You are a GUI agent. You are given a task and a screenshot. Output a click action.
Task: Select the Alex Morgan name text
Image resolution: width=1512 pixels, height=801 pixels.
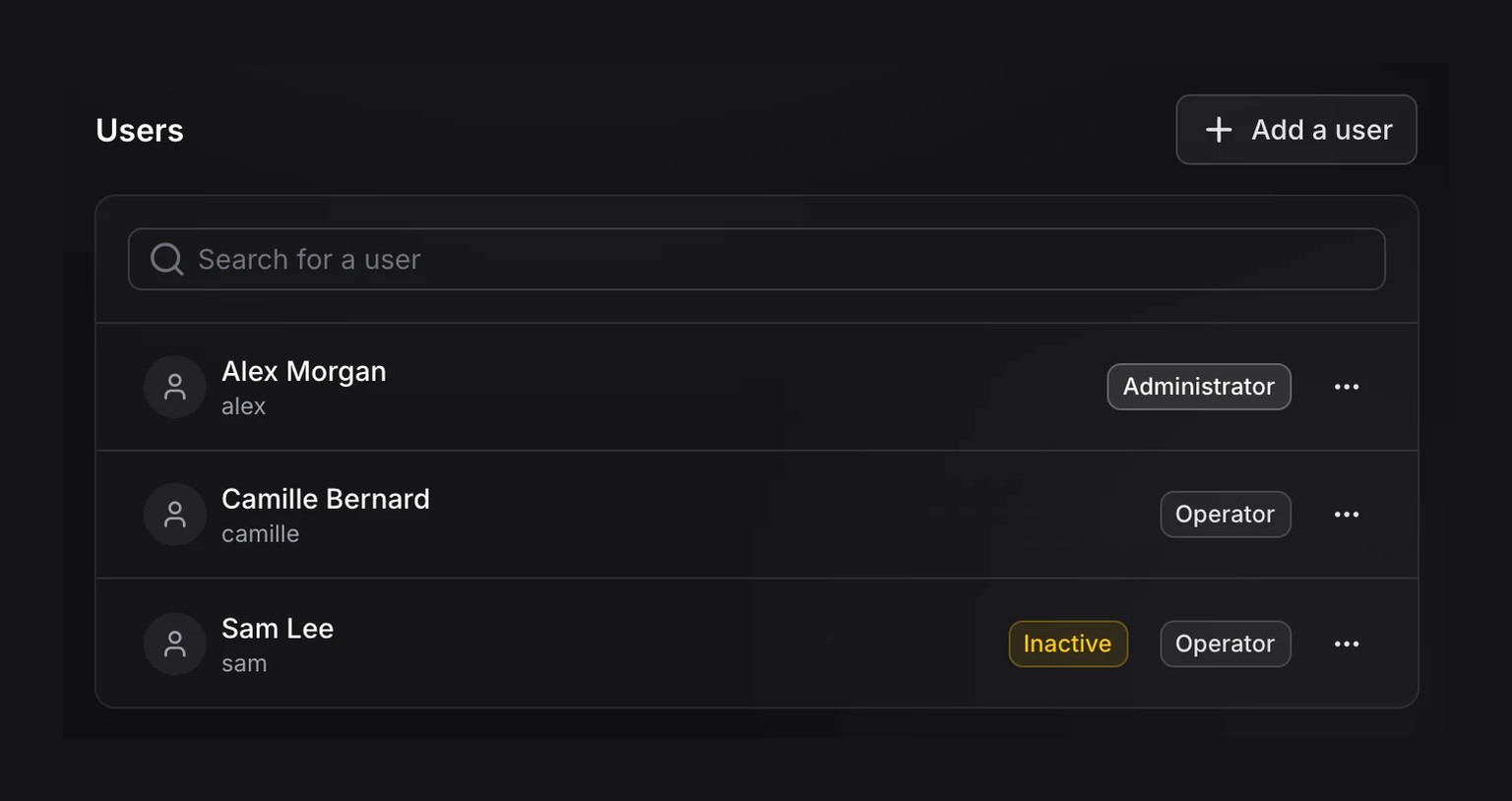click(304, 371)
